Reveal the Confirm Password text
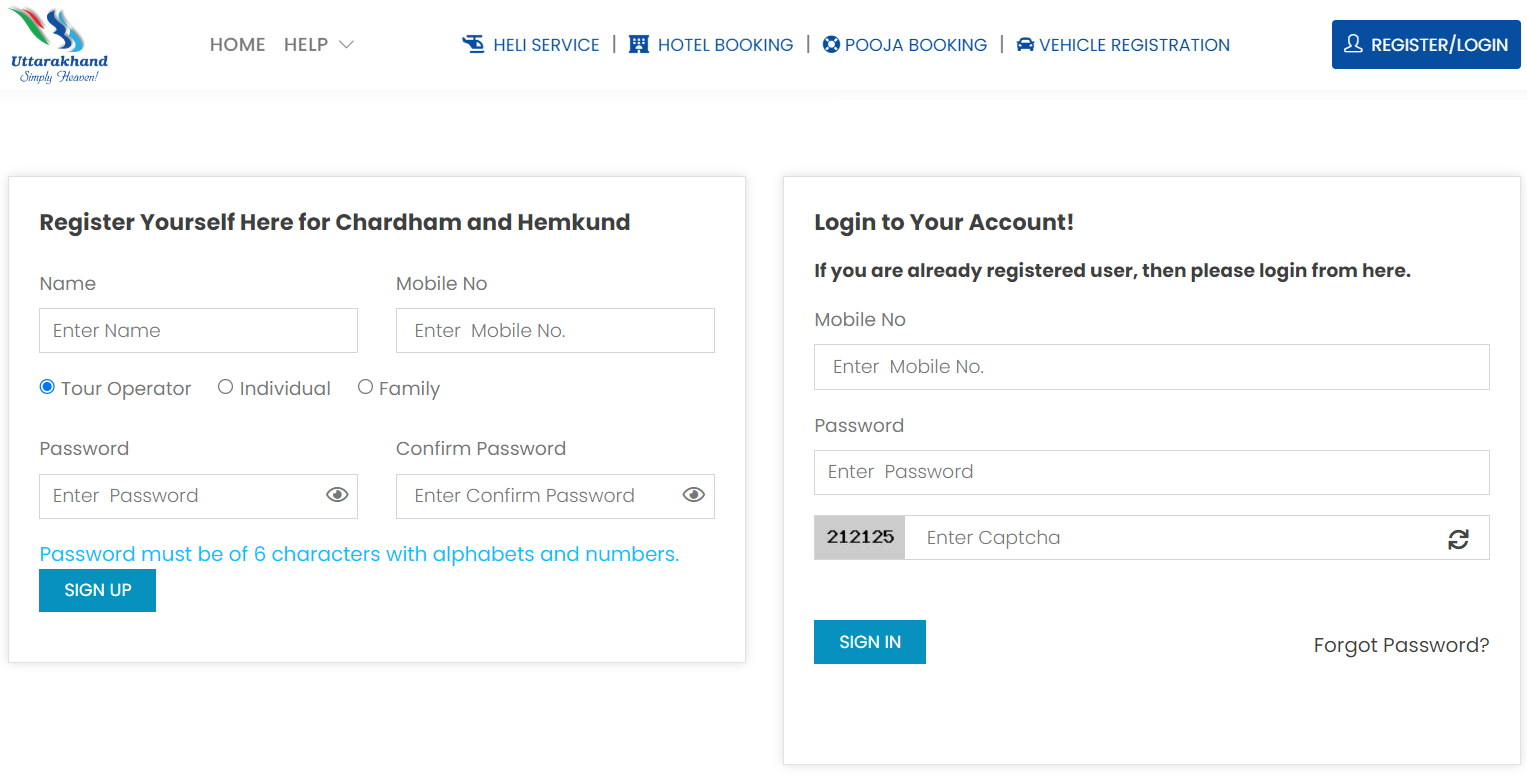This screenshot has width=1527, height=781. pyautogui.click(x=694, y=495)
